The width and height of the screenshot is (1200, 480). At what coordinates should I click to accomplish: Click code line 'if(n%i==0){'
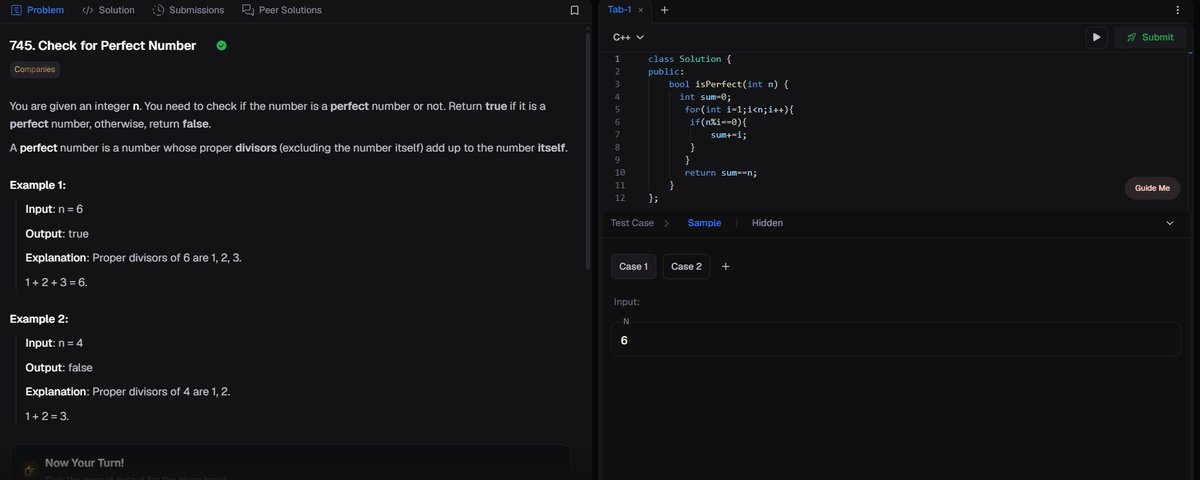point(718,123)
